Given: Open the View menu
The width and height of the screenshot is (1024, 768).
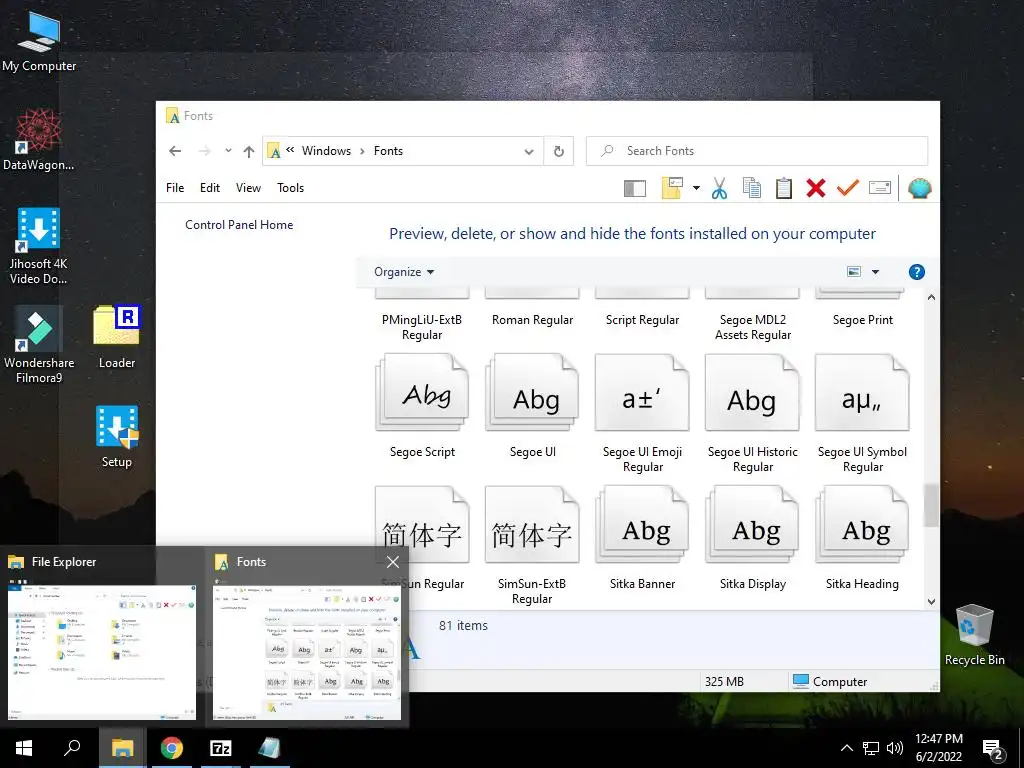Looking at the screenshot, I should pyautogui.click(x=248, y=188).
